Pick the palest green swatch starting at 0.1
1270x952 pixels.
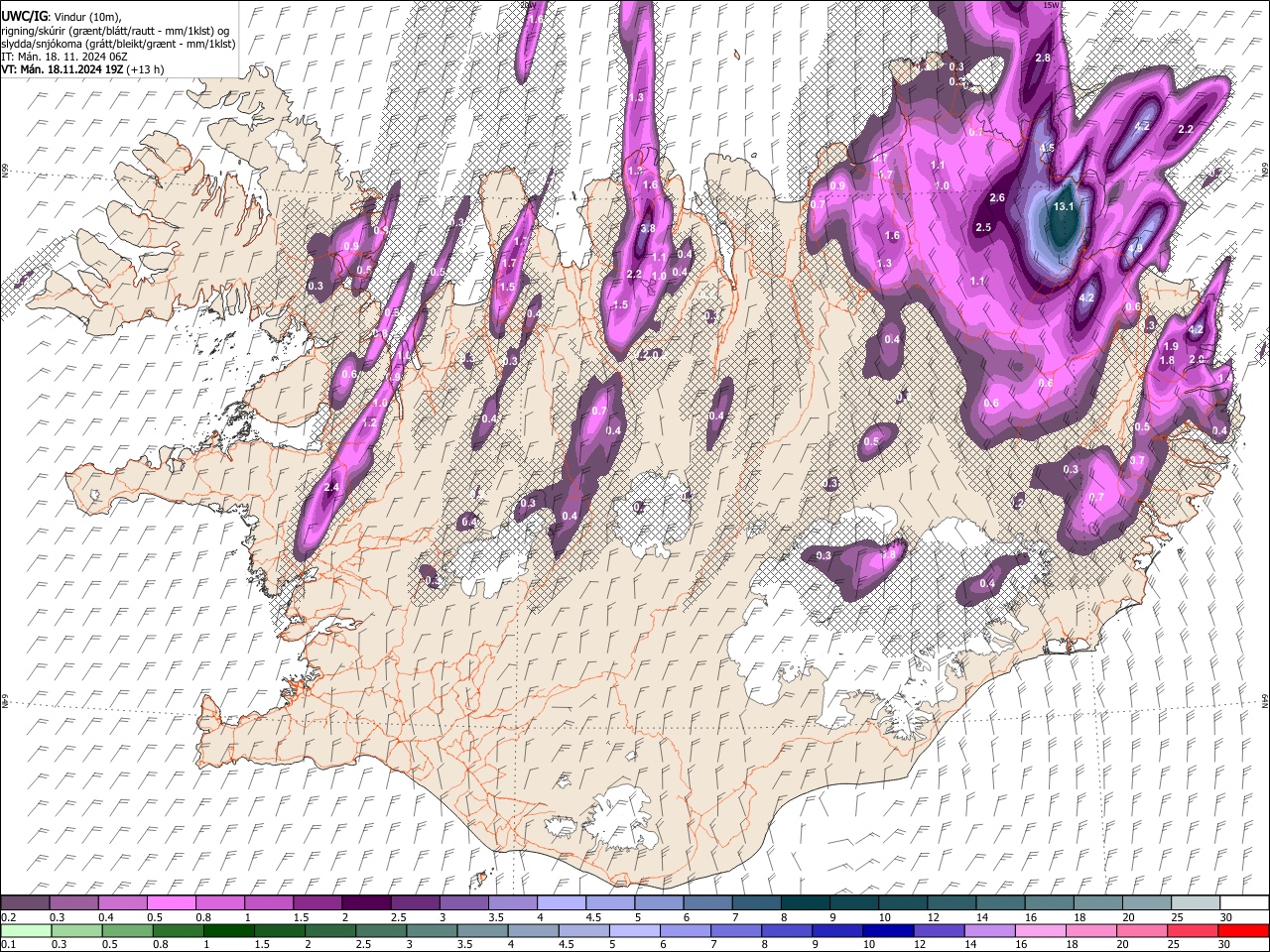click(x=25, y=930)
